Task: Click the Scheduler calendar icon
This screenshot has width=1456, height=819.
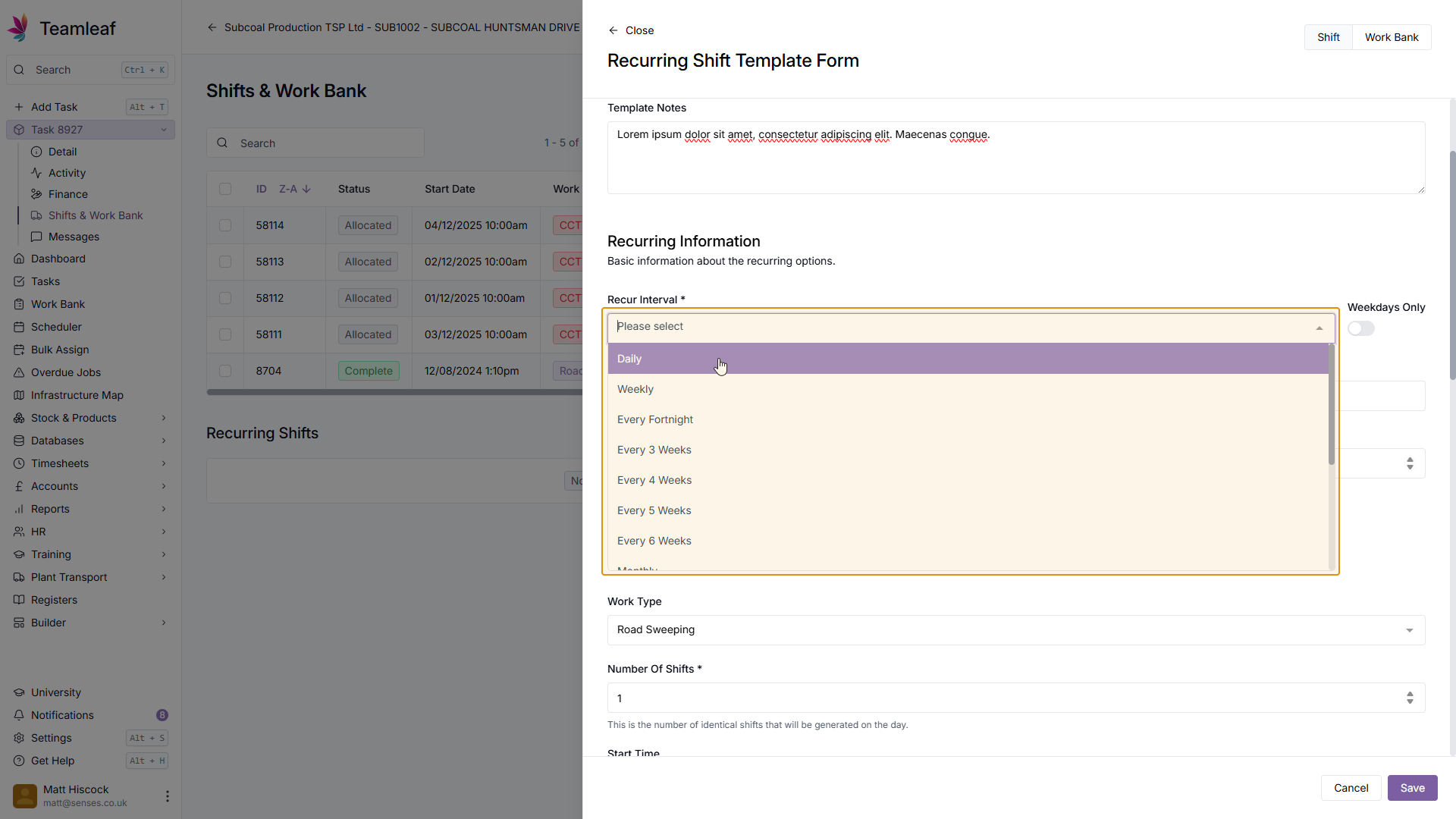Action: point(19,327)
